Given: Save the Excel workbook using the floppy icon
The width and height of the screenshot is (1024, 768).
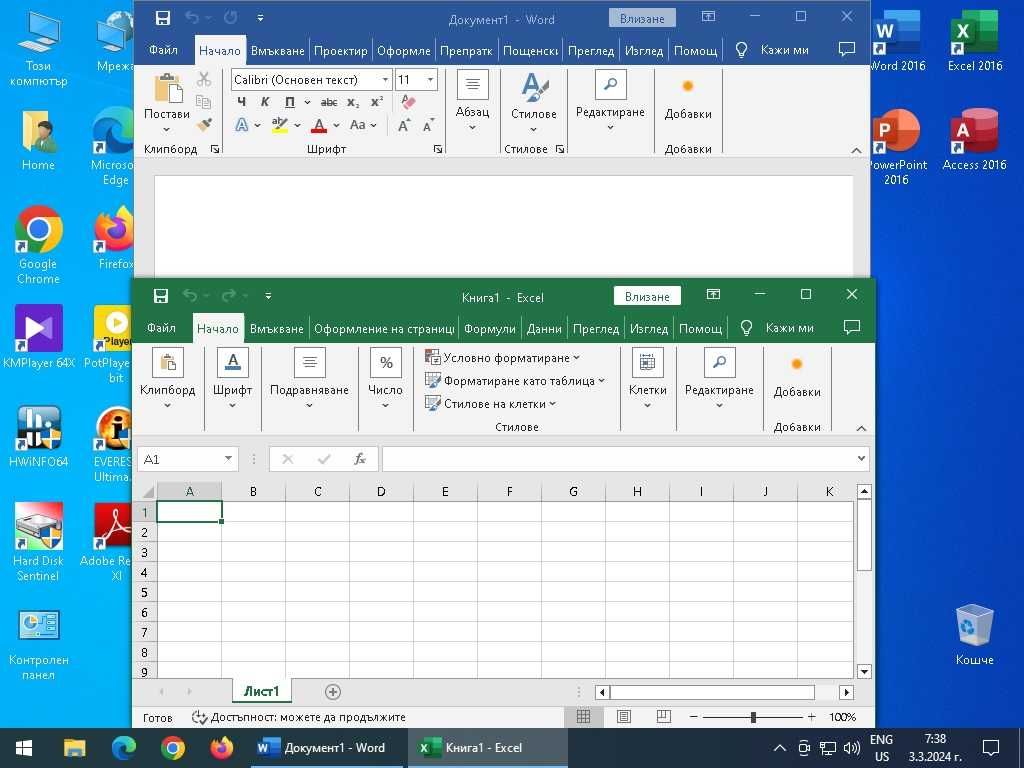Looking at the screenshot, I should click(x=161, y=296).
